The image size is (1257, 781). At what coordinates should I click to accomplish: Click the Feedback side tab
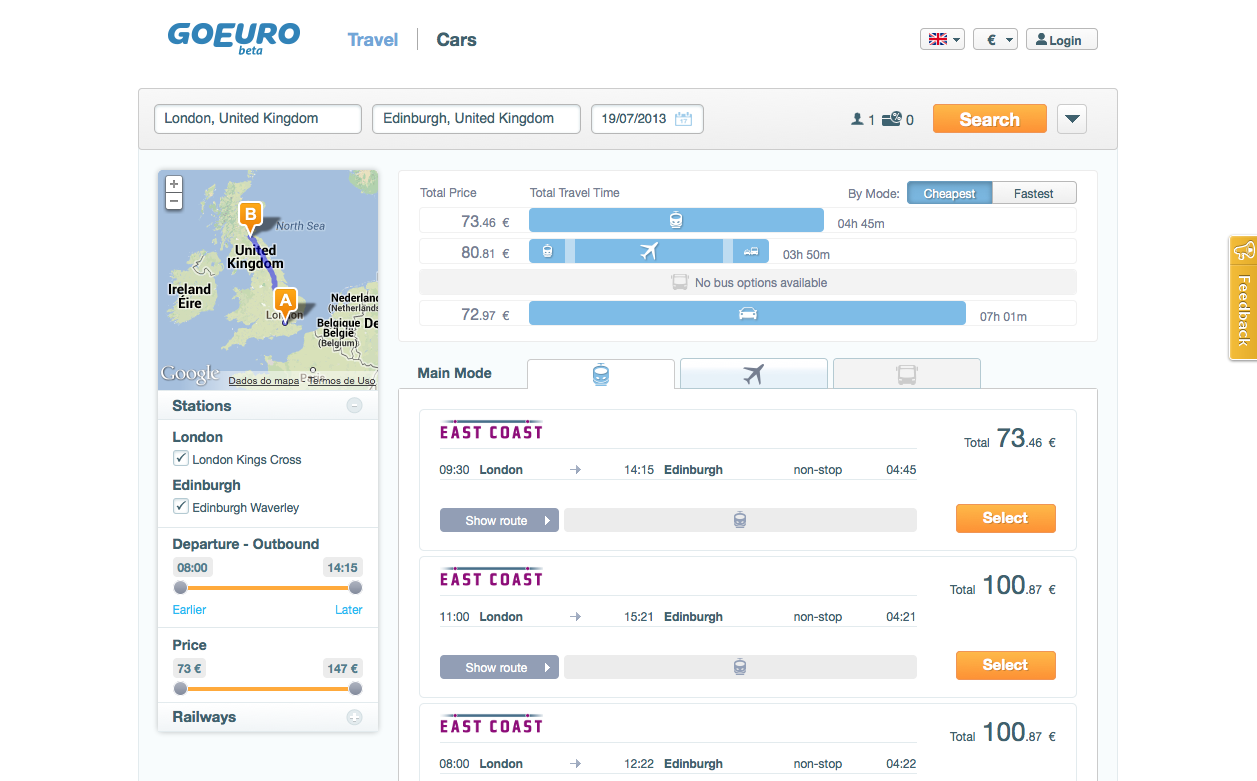(1243, 298)
